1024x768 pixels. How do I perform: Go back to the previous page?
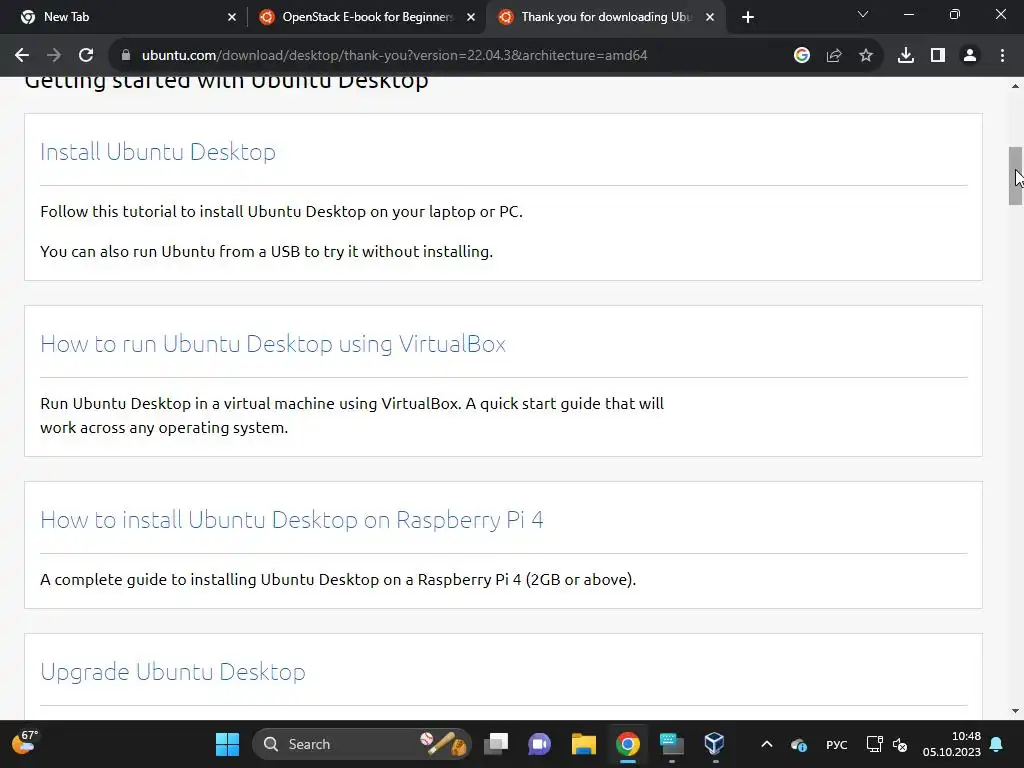(22, 56)
